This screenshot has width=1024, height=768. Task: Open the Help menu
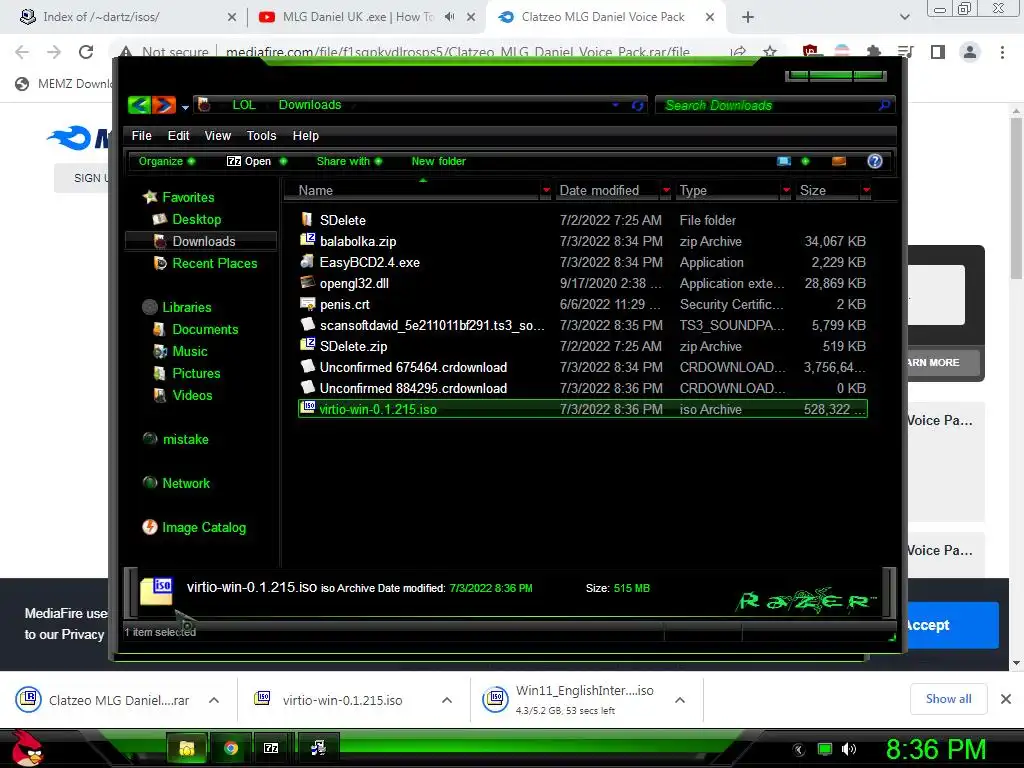tap(306, 136)
